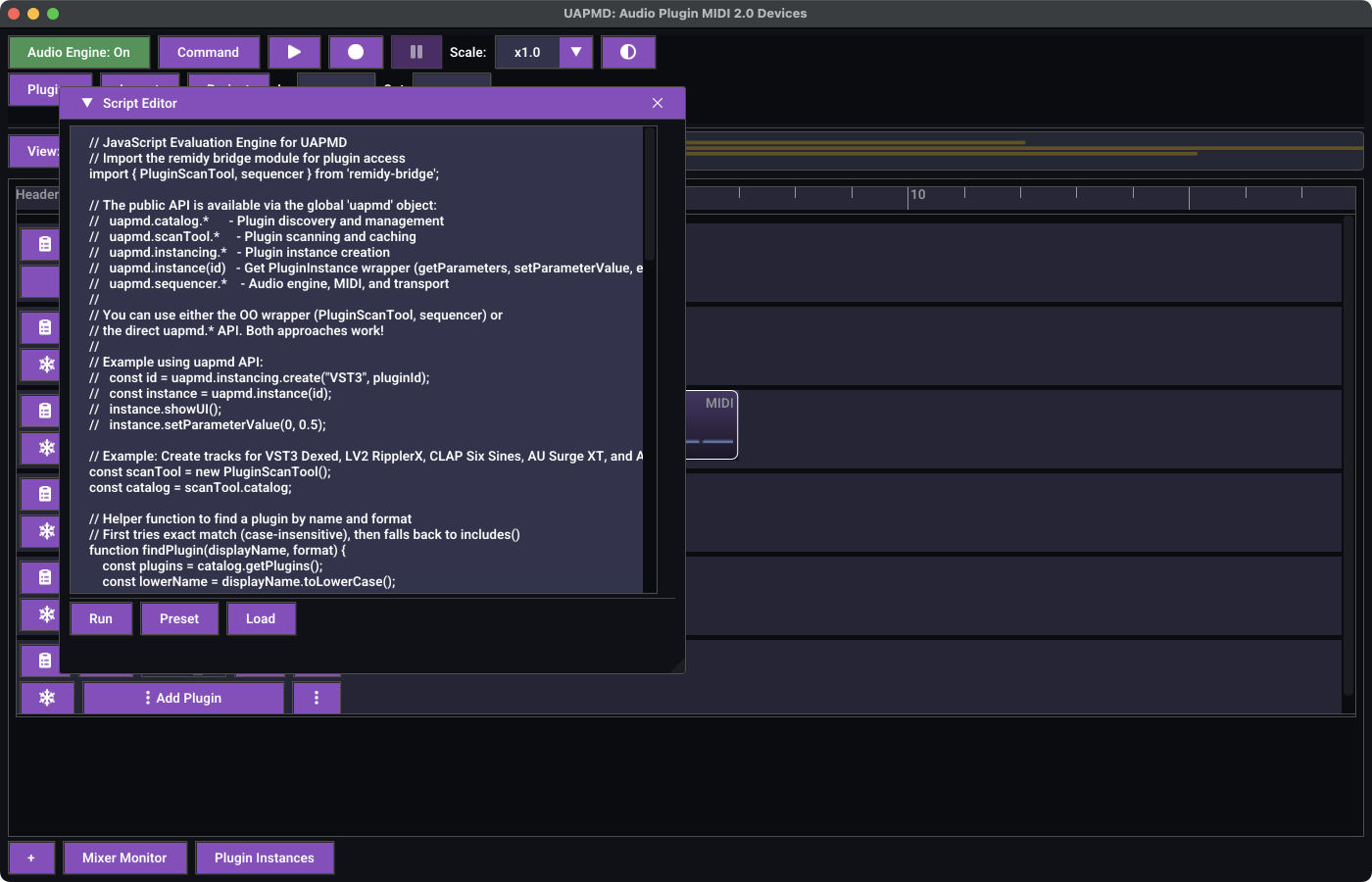Click the fourth track's clipboard icon
The height and width of the screenshot is (882, 1372).
(40, 494)
